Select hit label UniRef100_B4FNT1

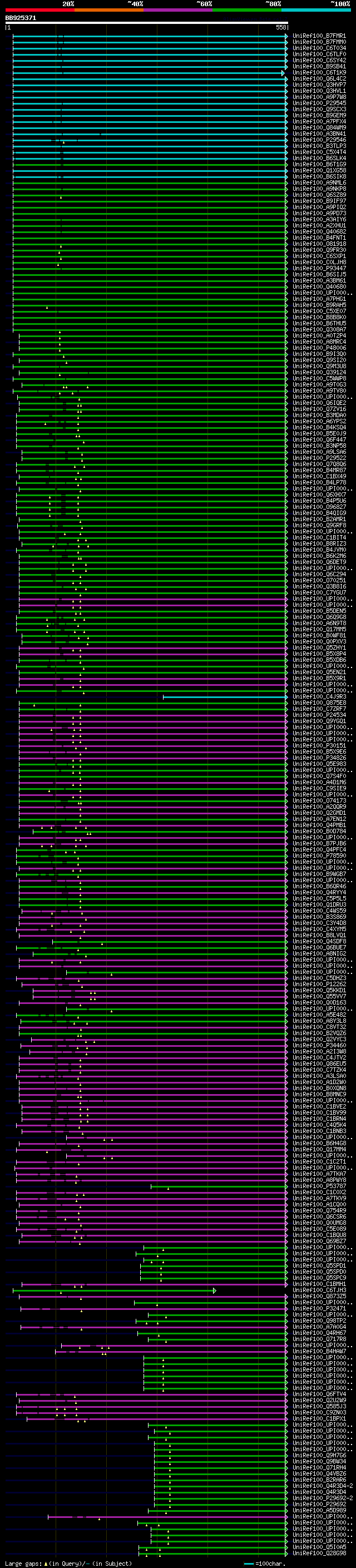(x=319, y=238)
